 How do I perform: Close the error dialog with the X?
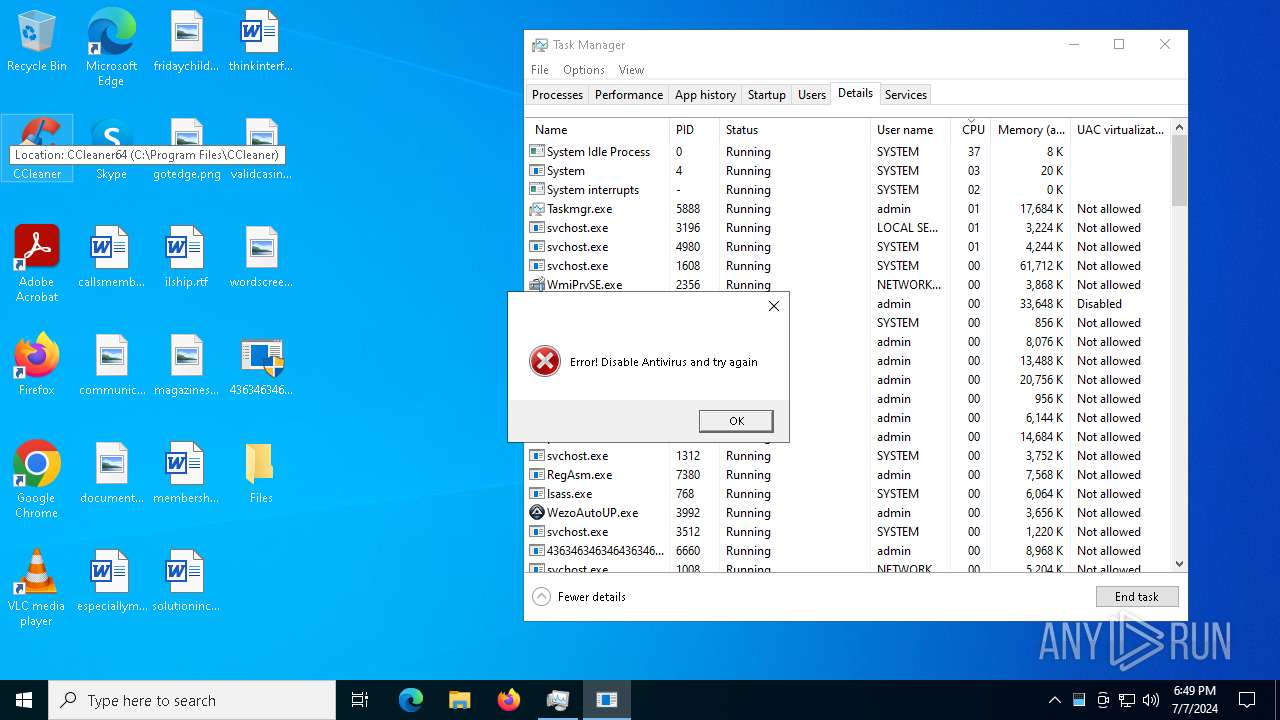point(773,306)
